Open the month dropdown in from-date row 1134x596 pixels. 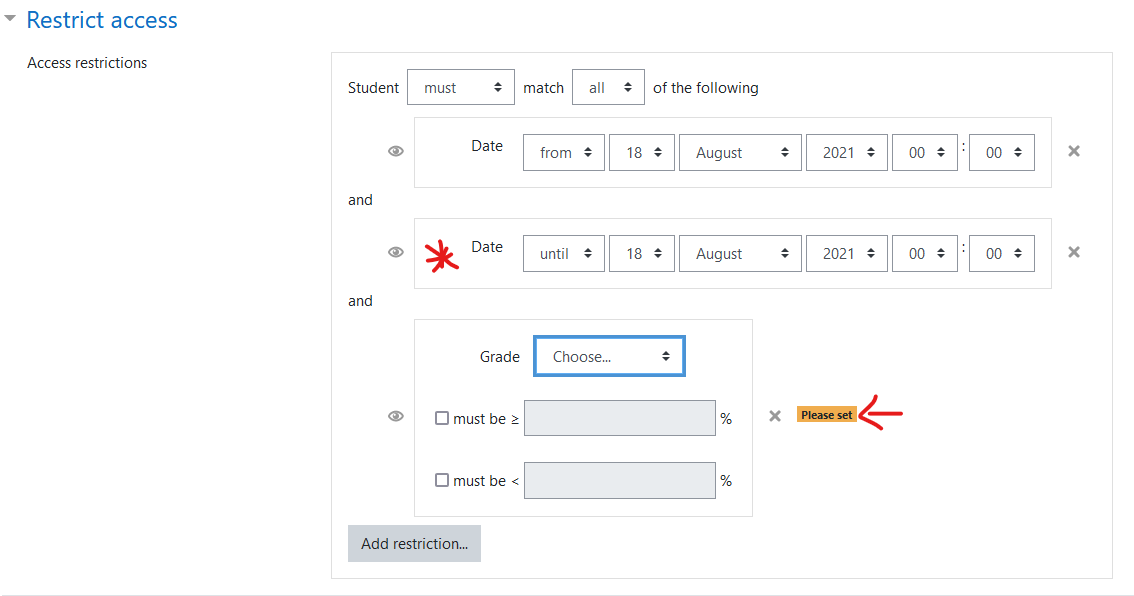[740, 153]
